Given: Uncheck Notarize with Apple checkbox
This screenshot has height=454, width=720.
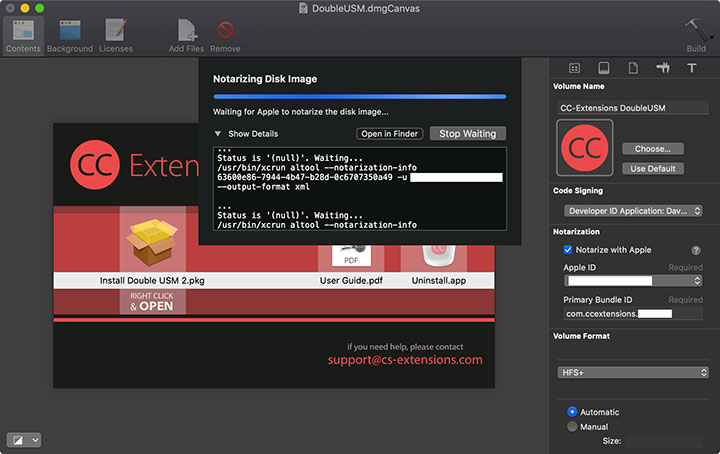Looking at the screenshot, I should tap(568, 250).
